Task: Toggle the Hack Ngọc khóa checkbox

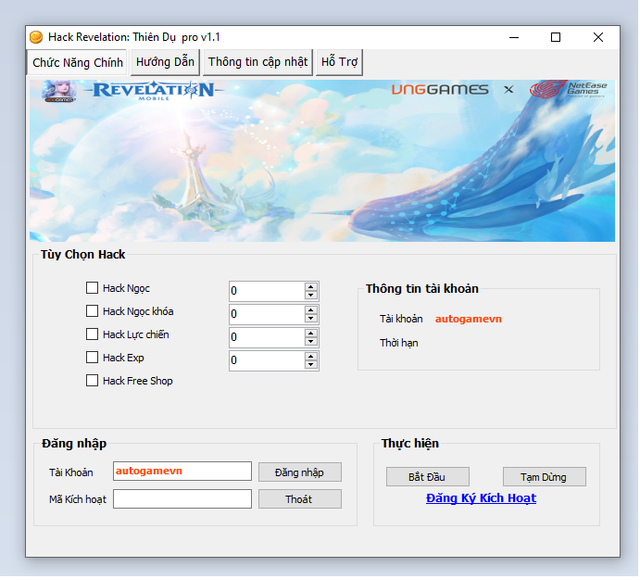Action: click(92, 311)
